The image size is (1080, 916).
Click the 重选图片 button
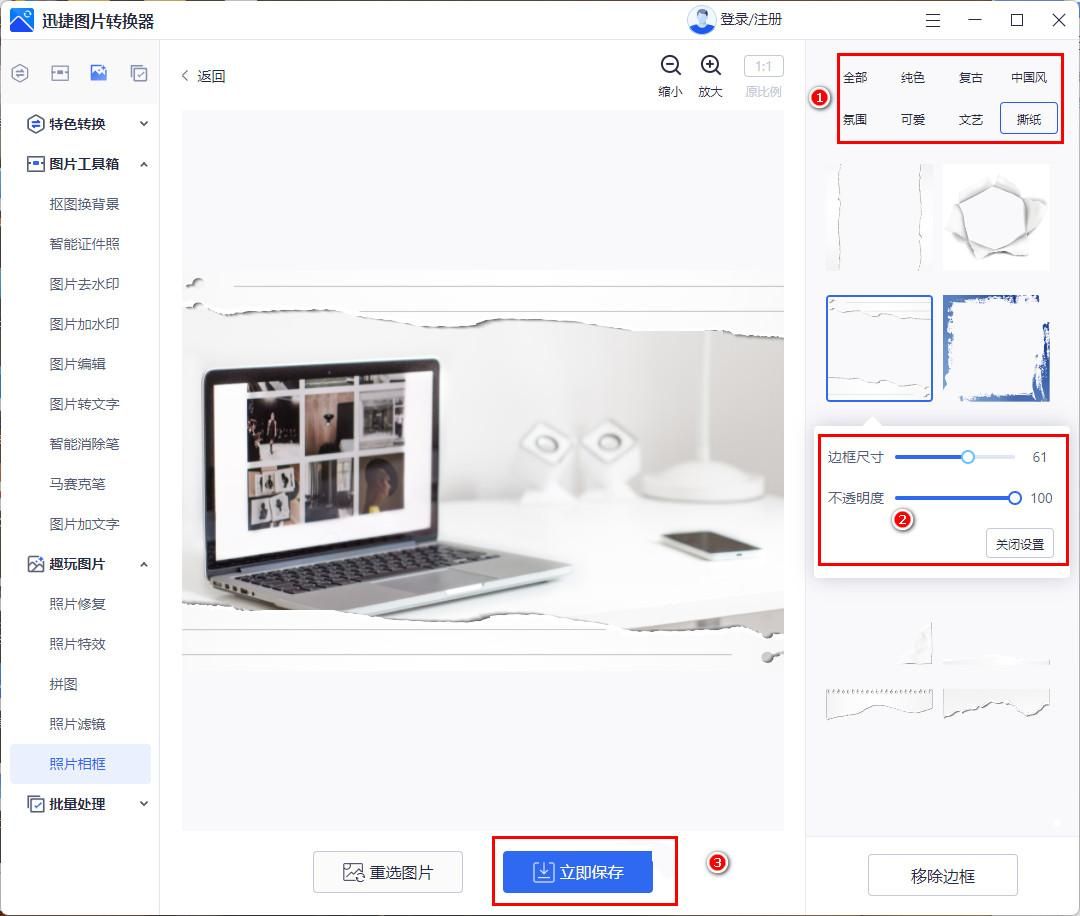(388, 872)
